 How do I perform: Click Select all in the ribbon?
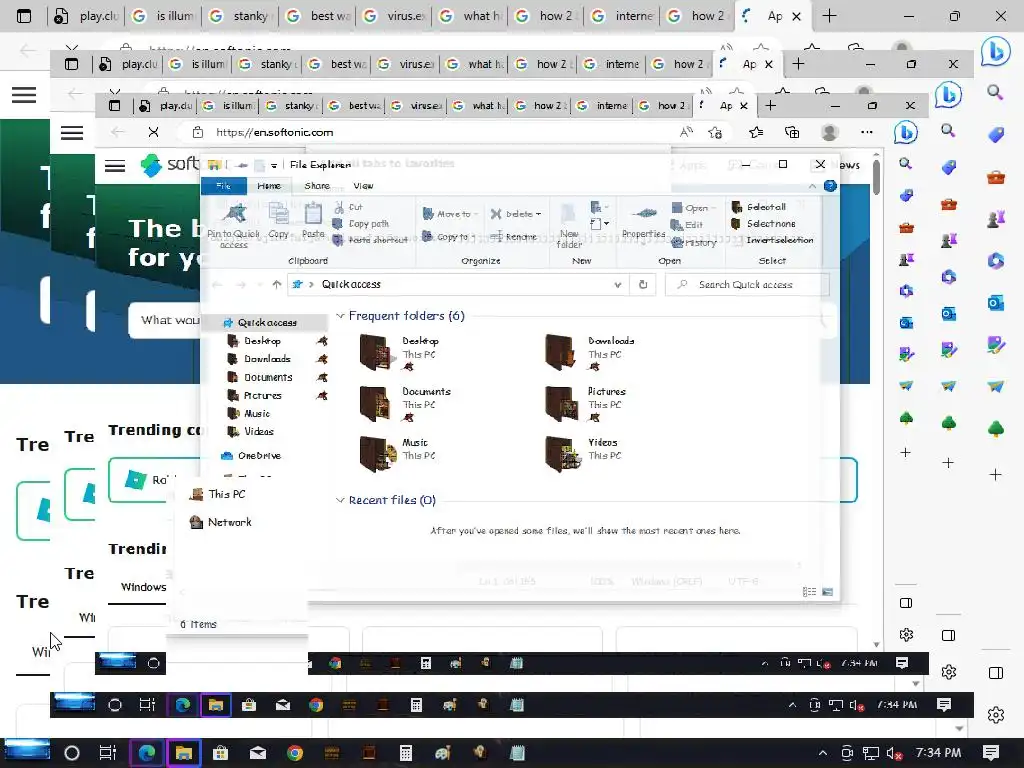(x=759, y=207)
